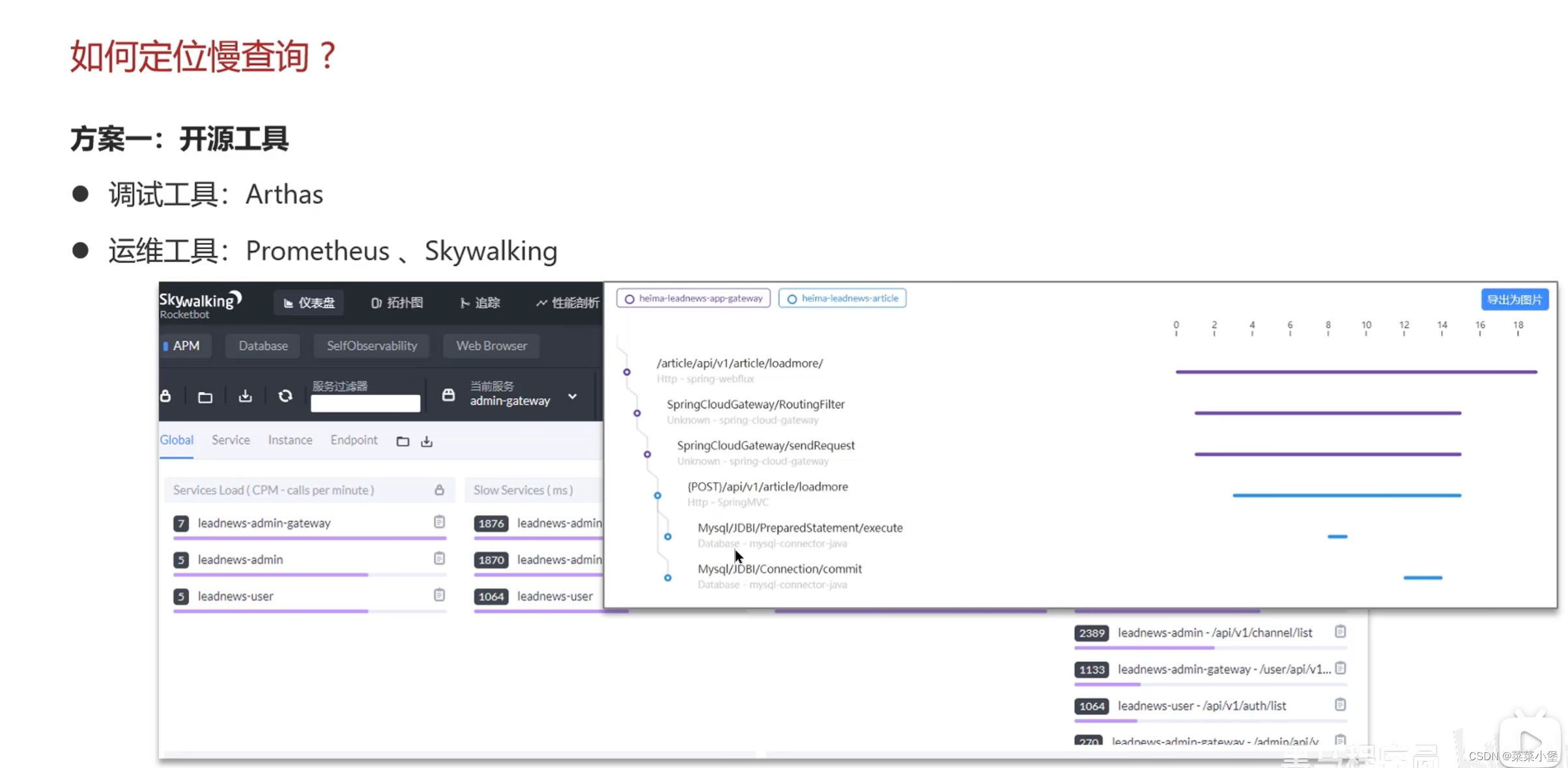The image size is (1568, 768).
Task: Click the duration bar of the root loadmore/ span
Action: [x=1356, y=372]
